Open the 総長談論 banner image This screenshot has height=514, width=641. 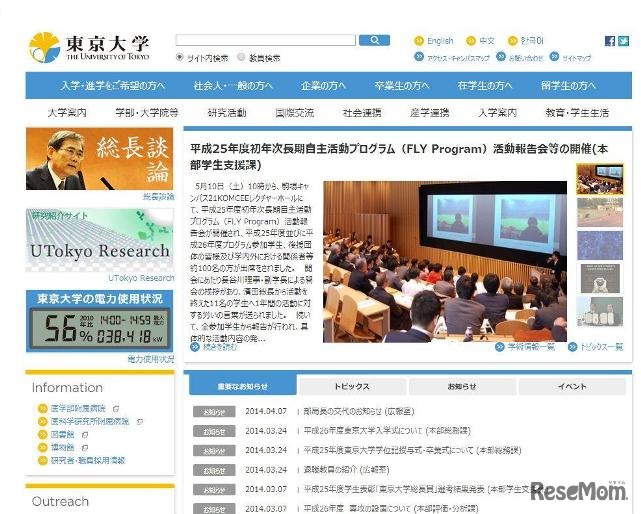[99, 159]
